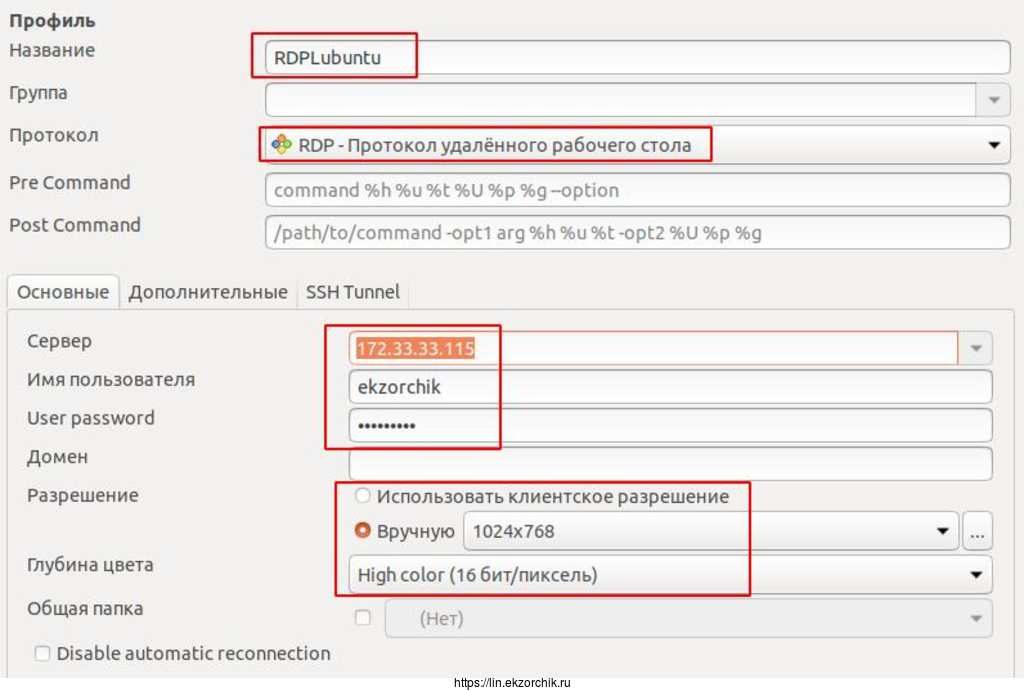Click the 'Имя пользователя' field with ekzorchik

pyautogui.click(x=670, y=387)
